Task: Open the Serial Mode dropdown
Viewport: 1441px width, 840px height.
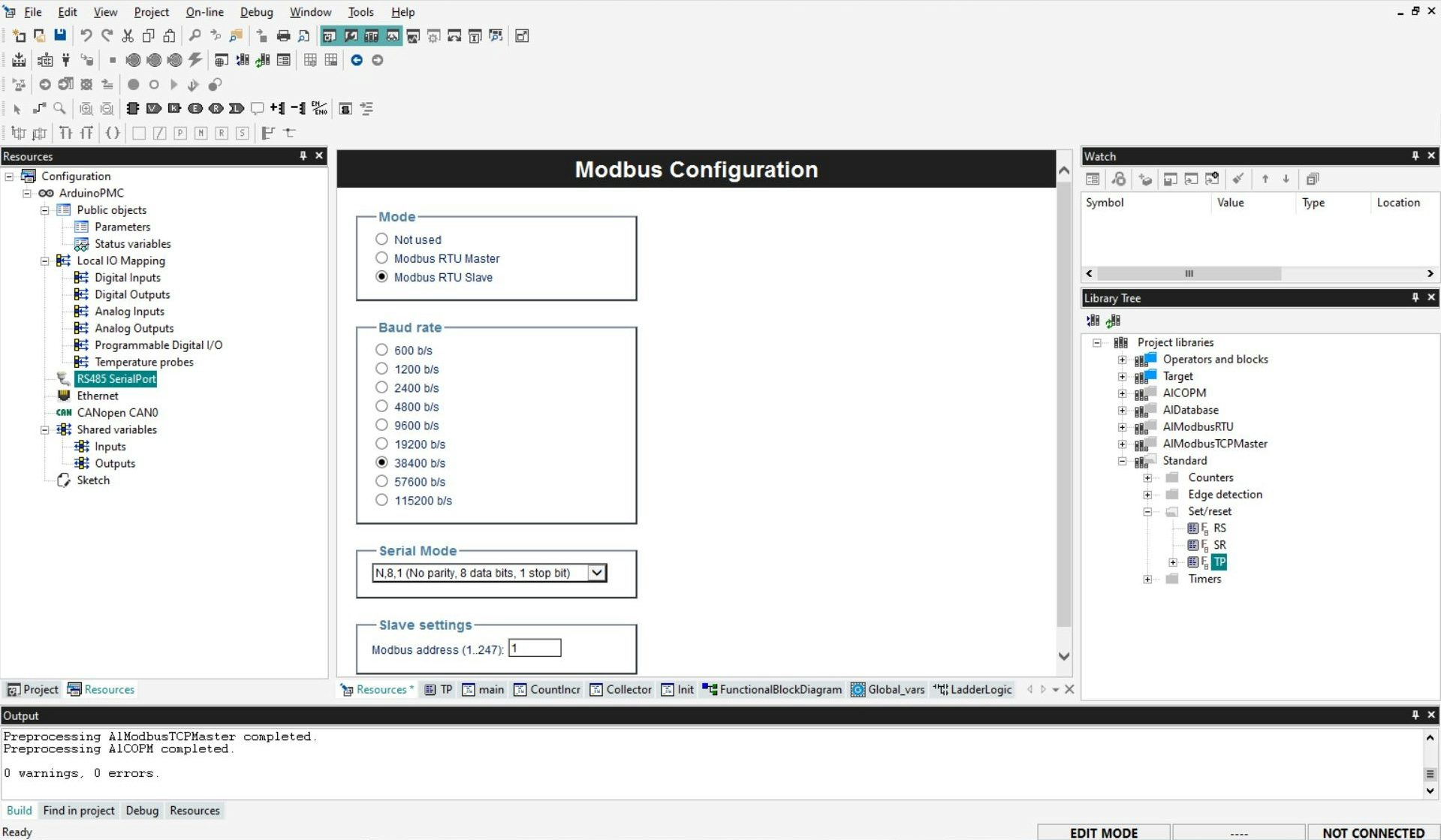Action: pos(596,573)
